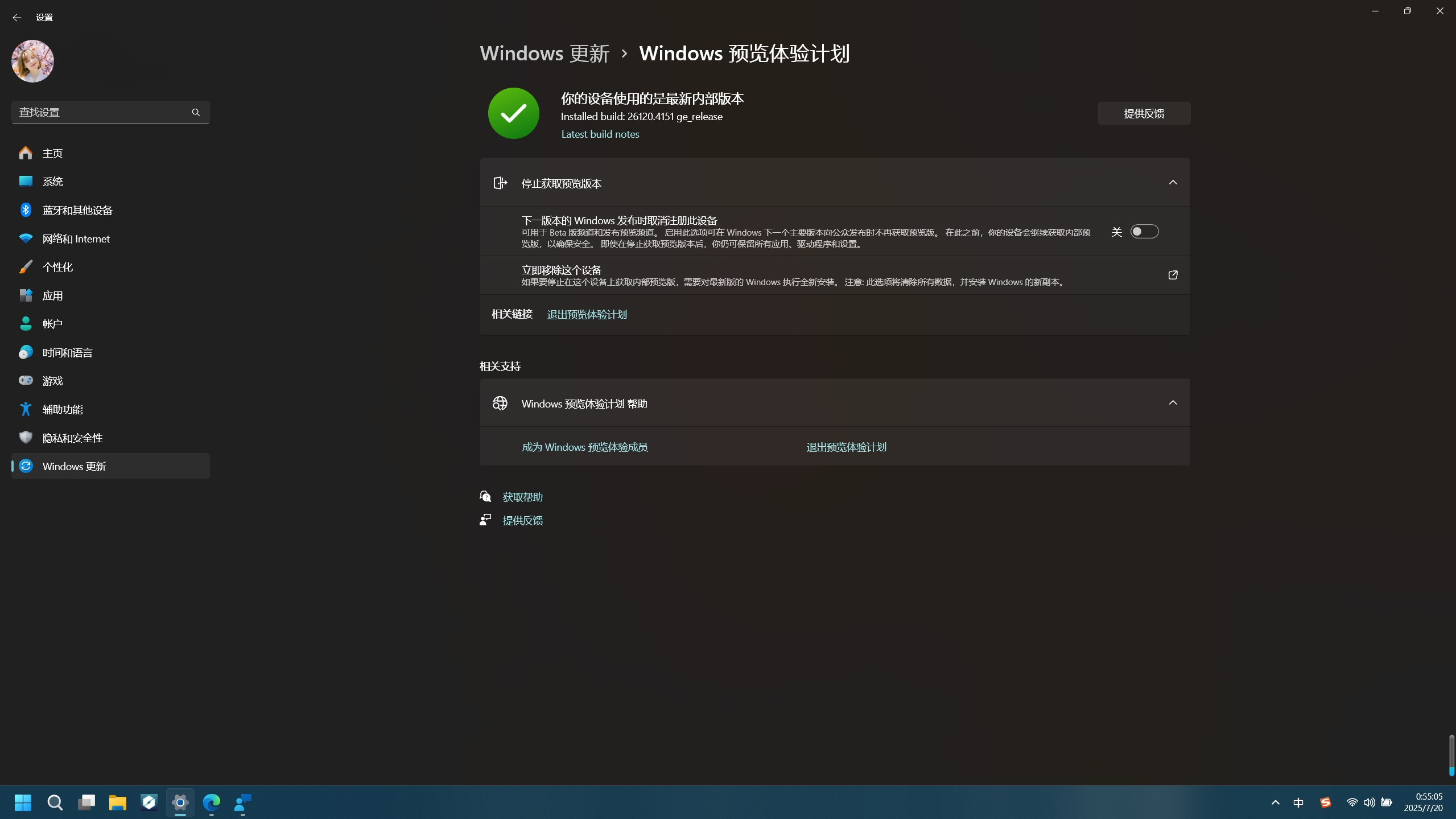Click the search magnifier in 查找设置 box
Viewport: 1456px width, 819px height.
[196, 112]
